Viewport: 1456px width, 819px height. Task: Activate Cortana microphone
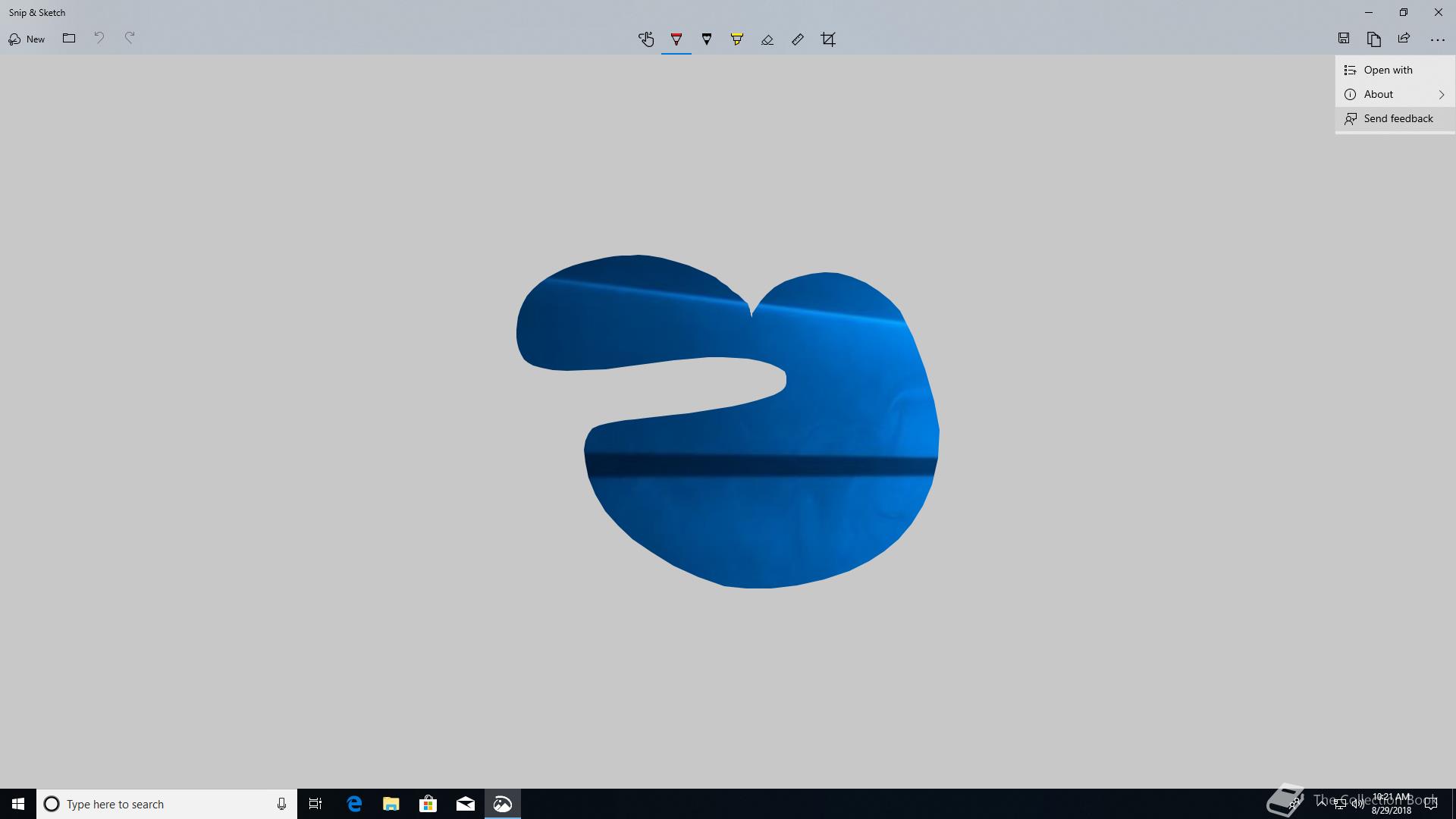coord(281,804)
